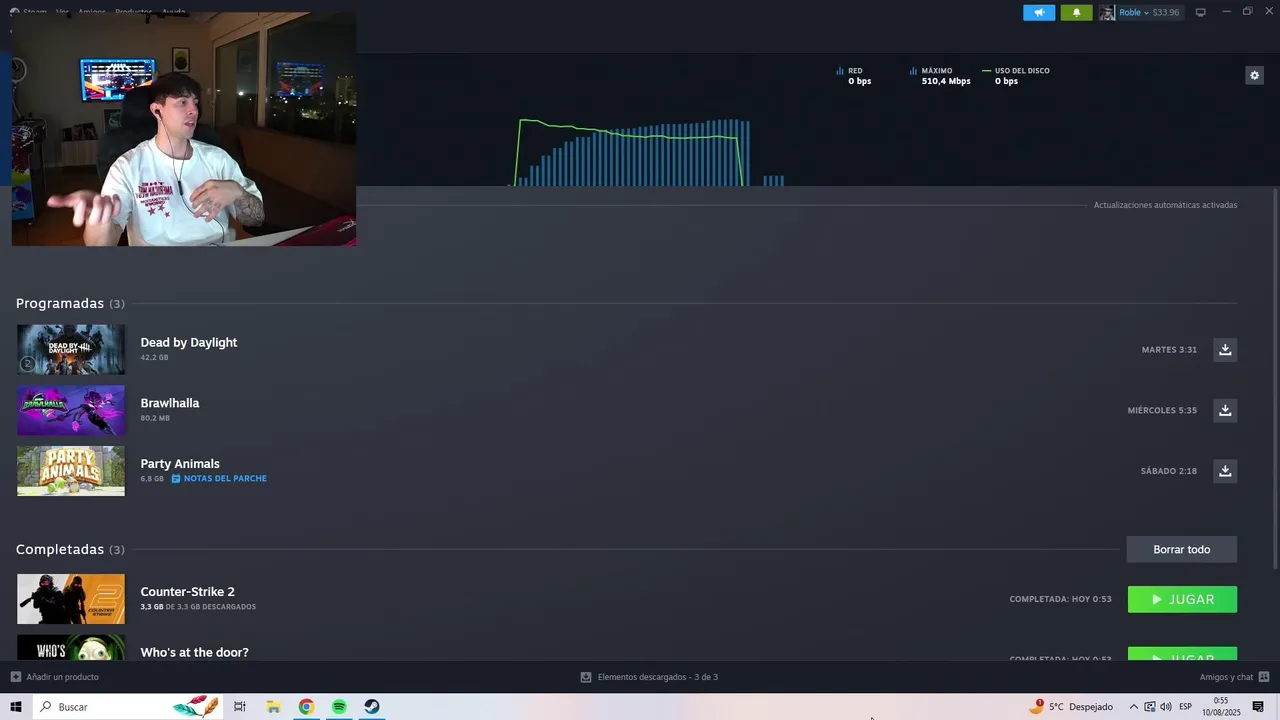The image size is (1280, 720).
Task: Click the Steam taskbar icon
Action: point(371,707)
